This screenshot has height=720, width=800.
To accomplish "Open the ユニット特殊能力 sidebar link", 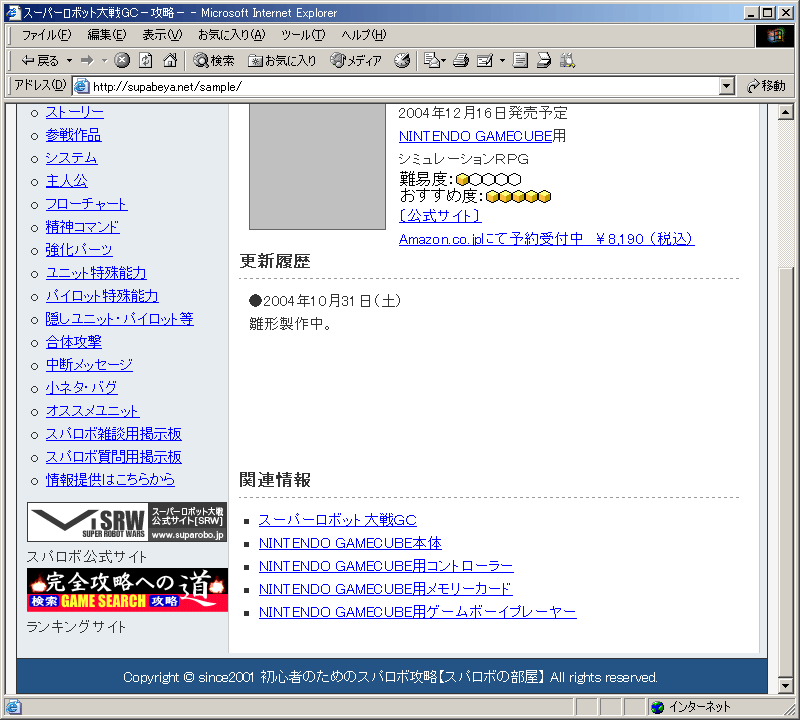I will pos(96,273).
